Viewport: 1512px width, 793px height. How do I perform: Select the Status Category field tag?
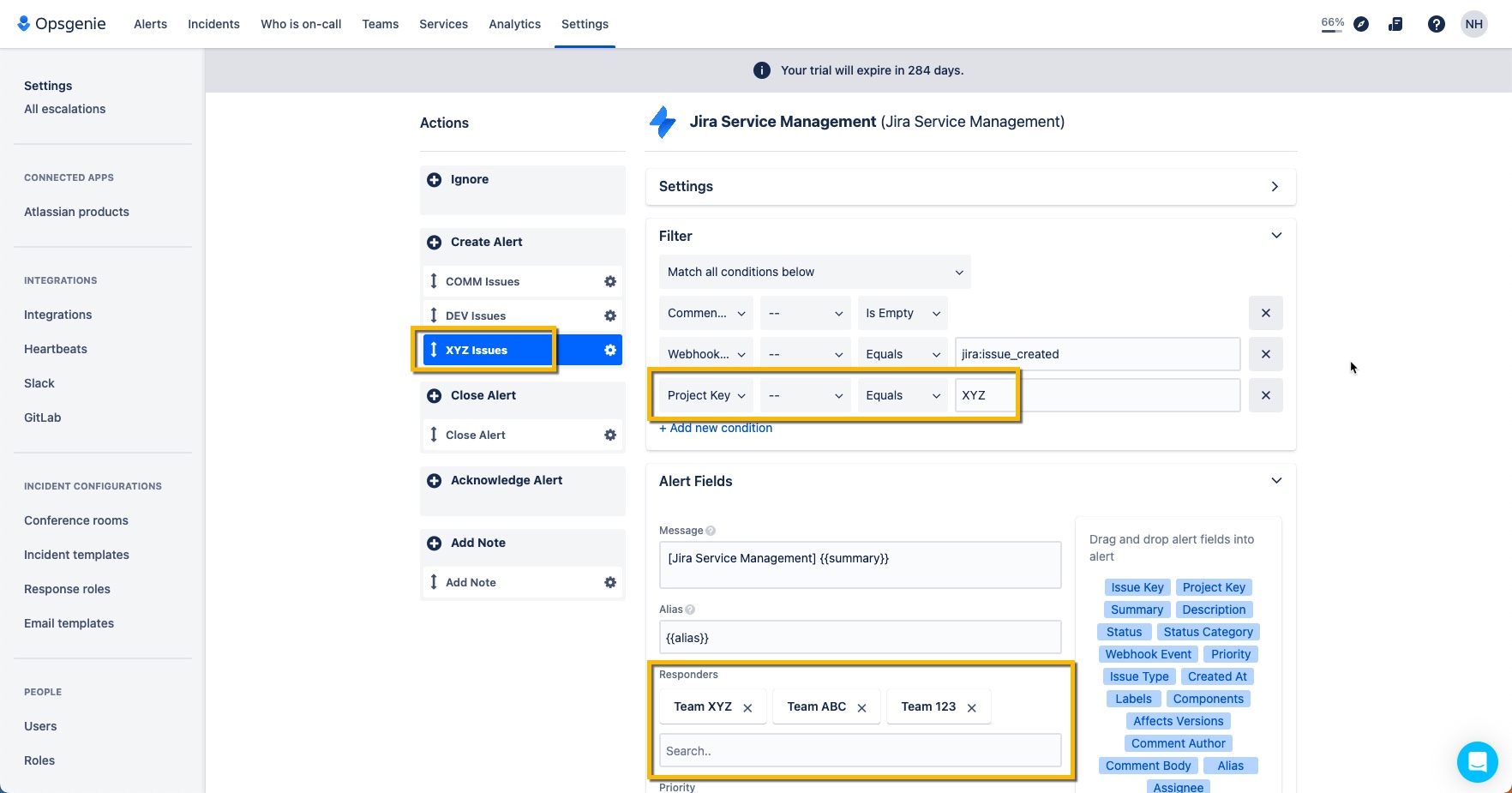click(x=1209, y=632)
